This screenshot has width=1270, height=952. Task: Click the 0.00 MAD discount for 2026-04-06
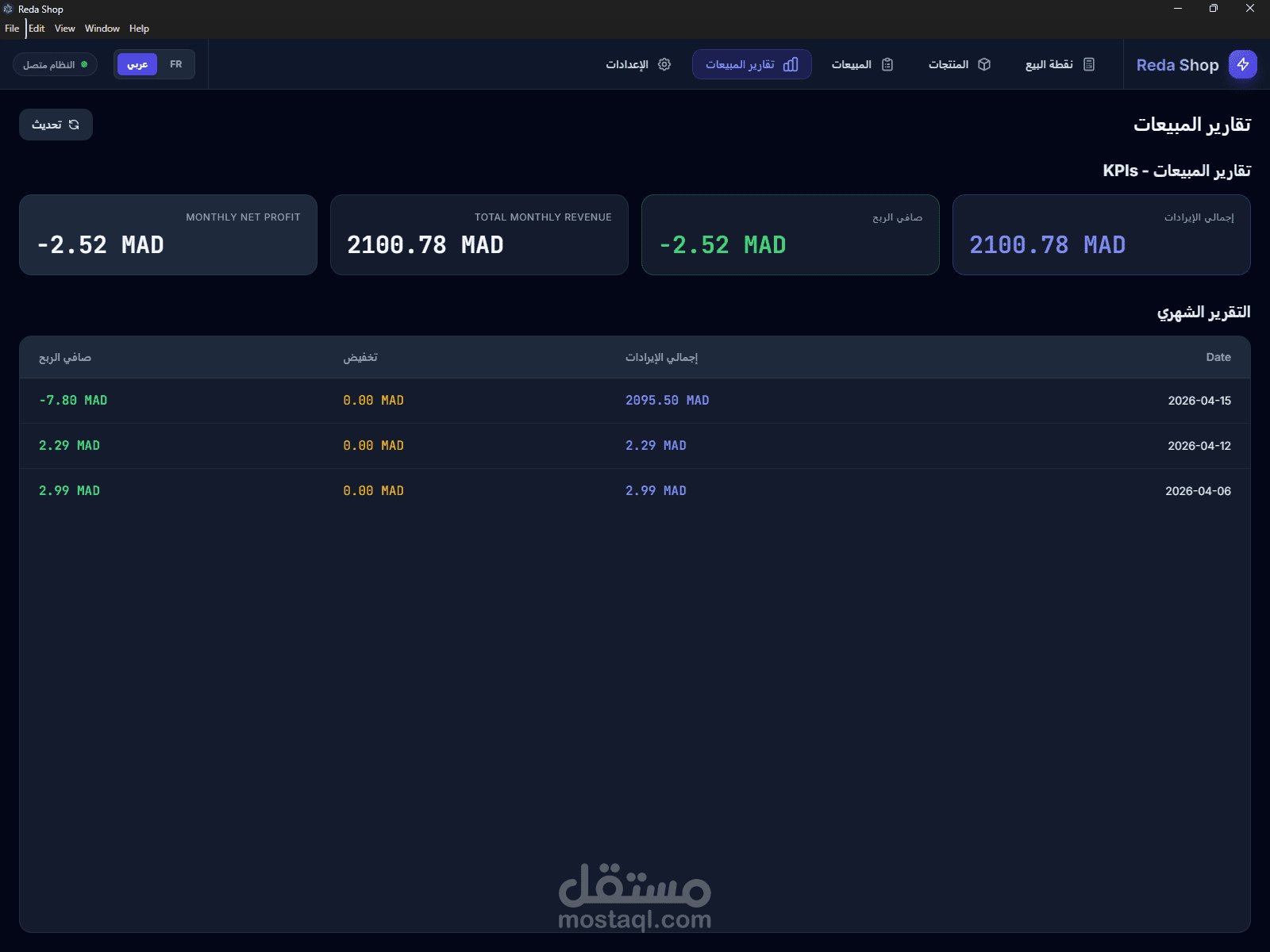tap(373, 491)
